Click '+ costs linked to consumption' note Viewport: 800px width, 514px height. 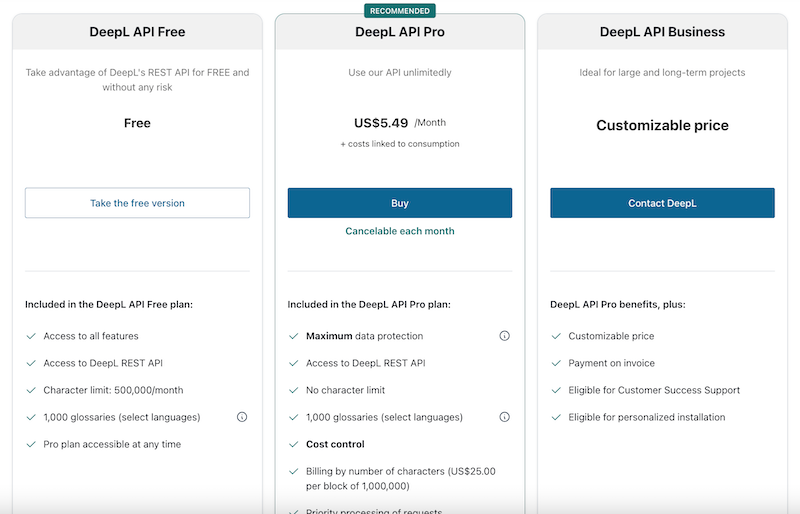[399, 144]
